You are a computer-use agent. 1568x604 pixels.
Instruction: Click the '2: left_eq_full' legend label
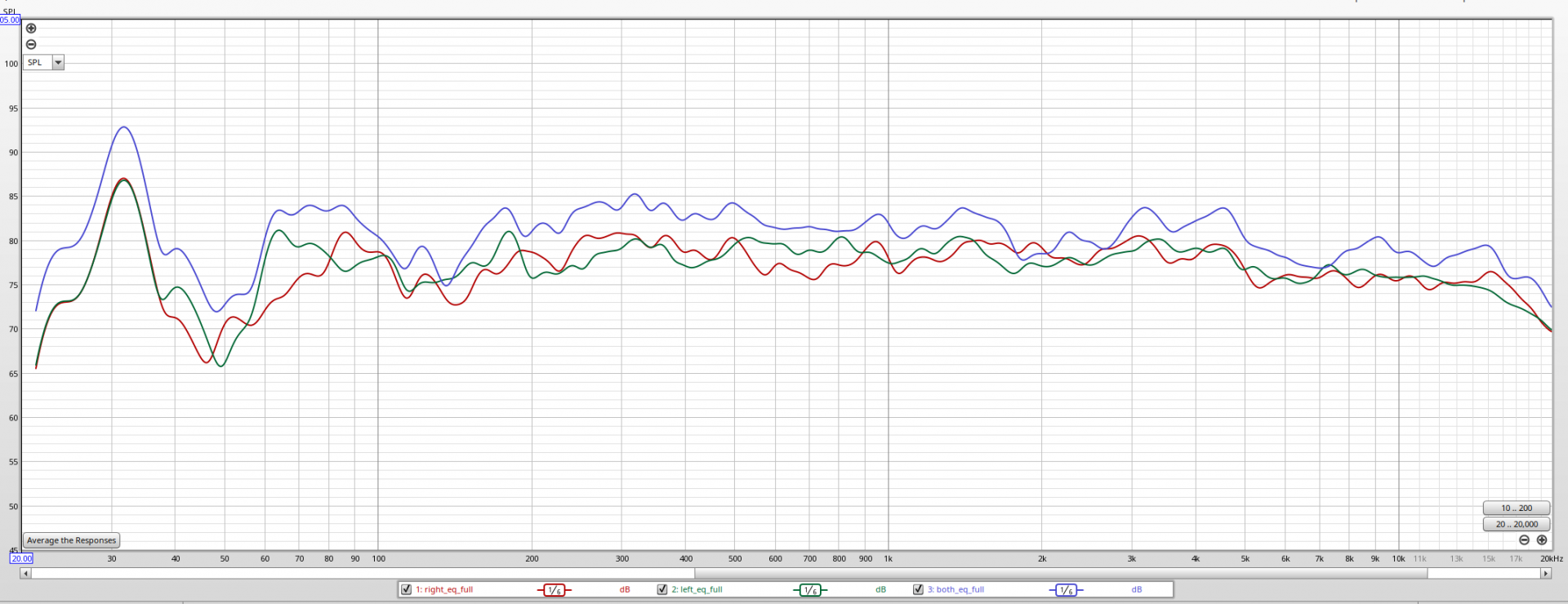click(697, 589)
